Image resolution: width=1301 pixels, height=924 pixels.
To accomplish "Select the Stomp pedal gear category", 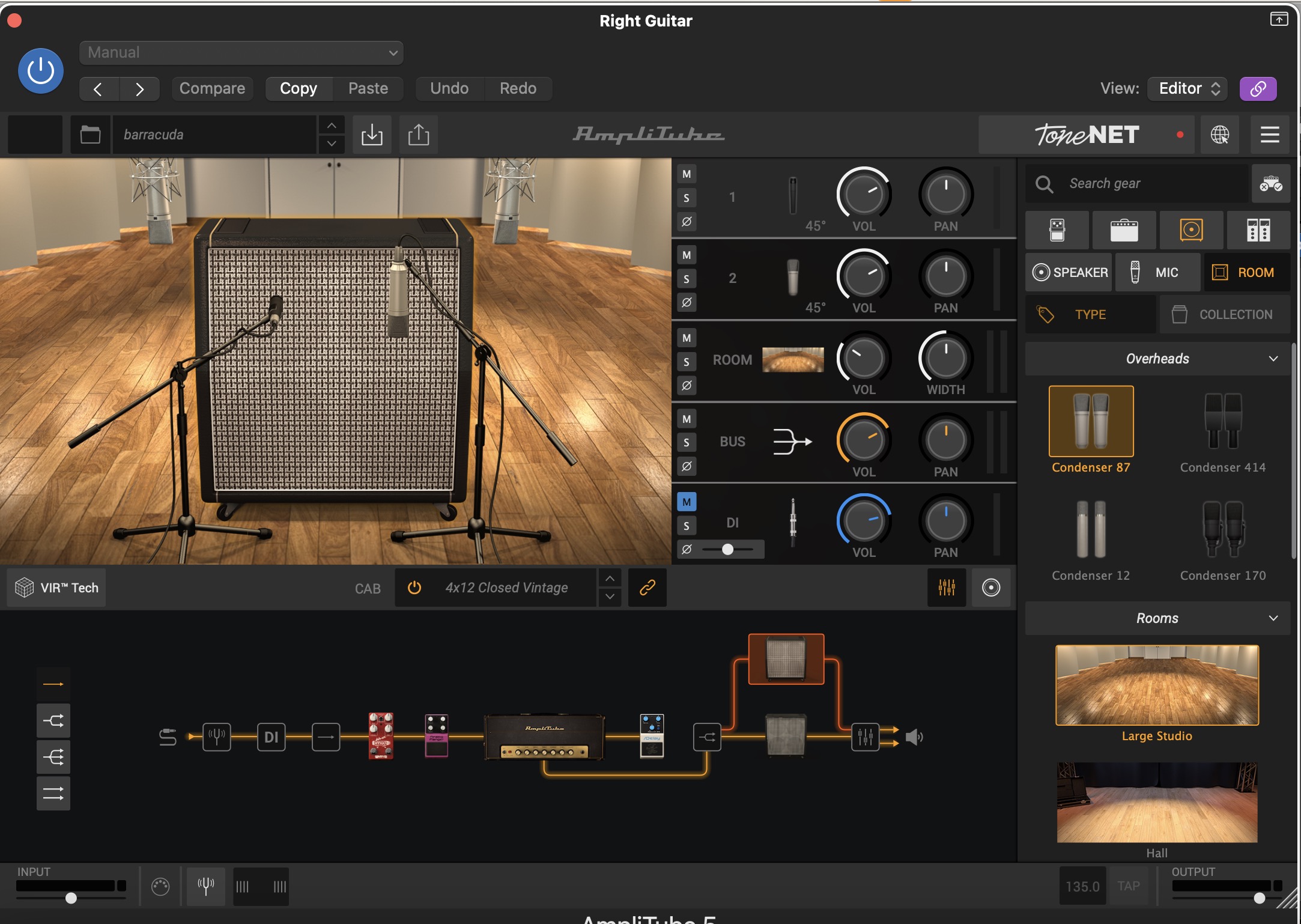I will [x=1057, y=230].
